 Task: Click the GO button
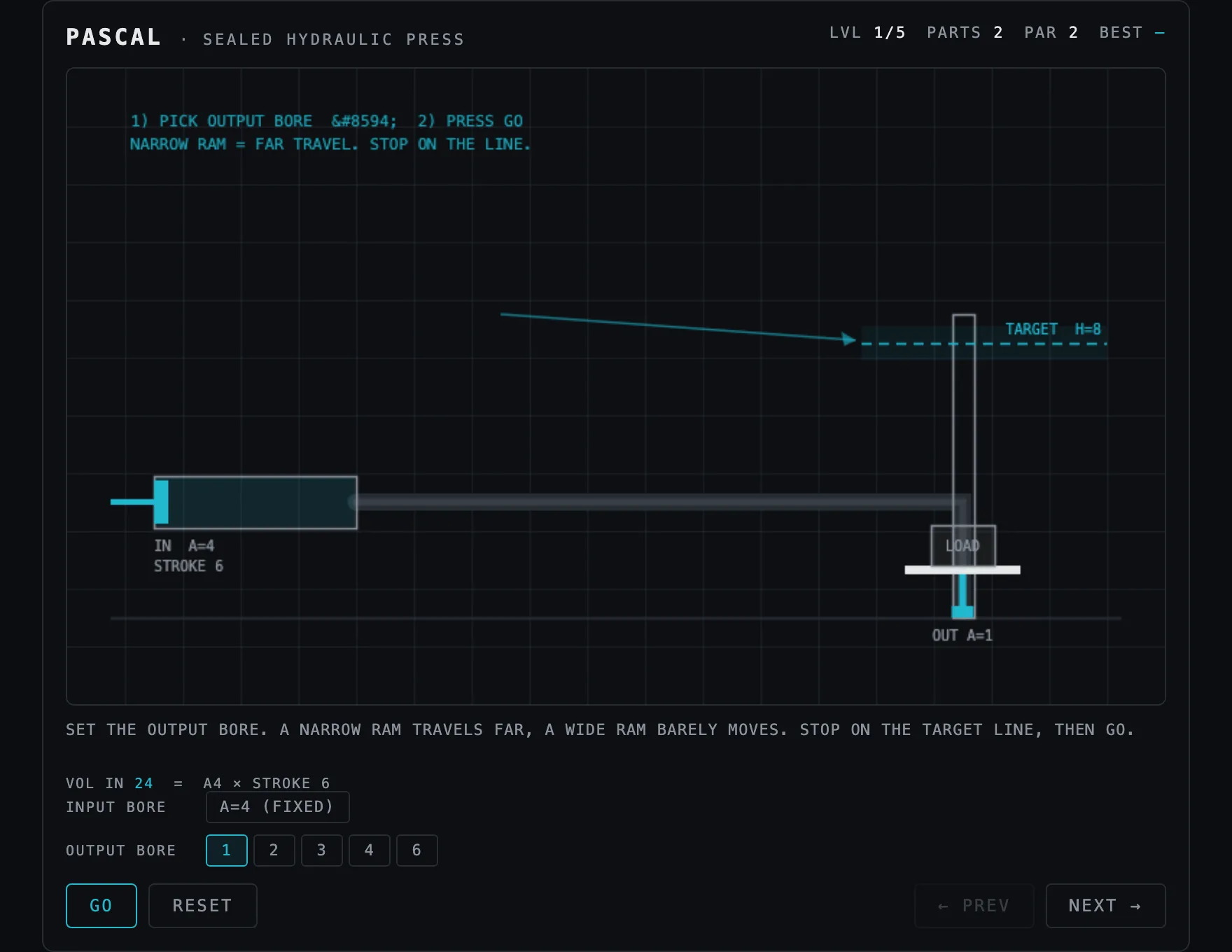[101, 905]
